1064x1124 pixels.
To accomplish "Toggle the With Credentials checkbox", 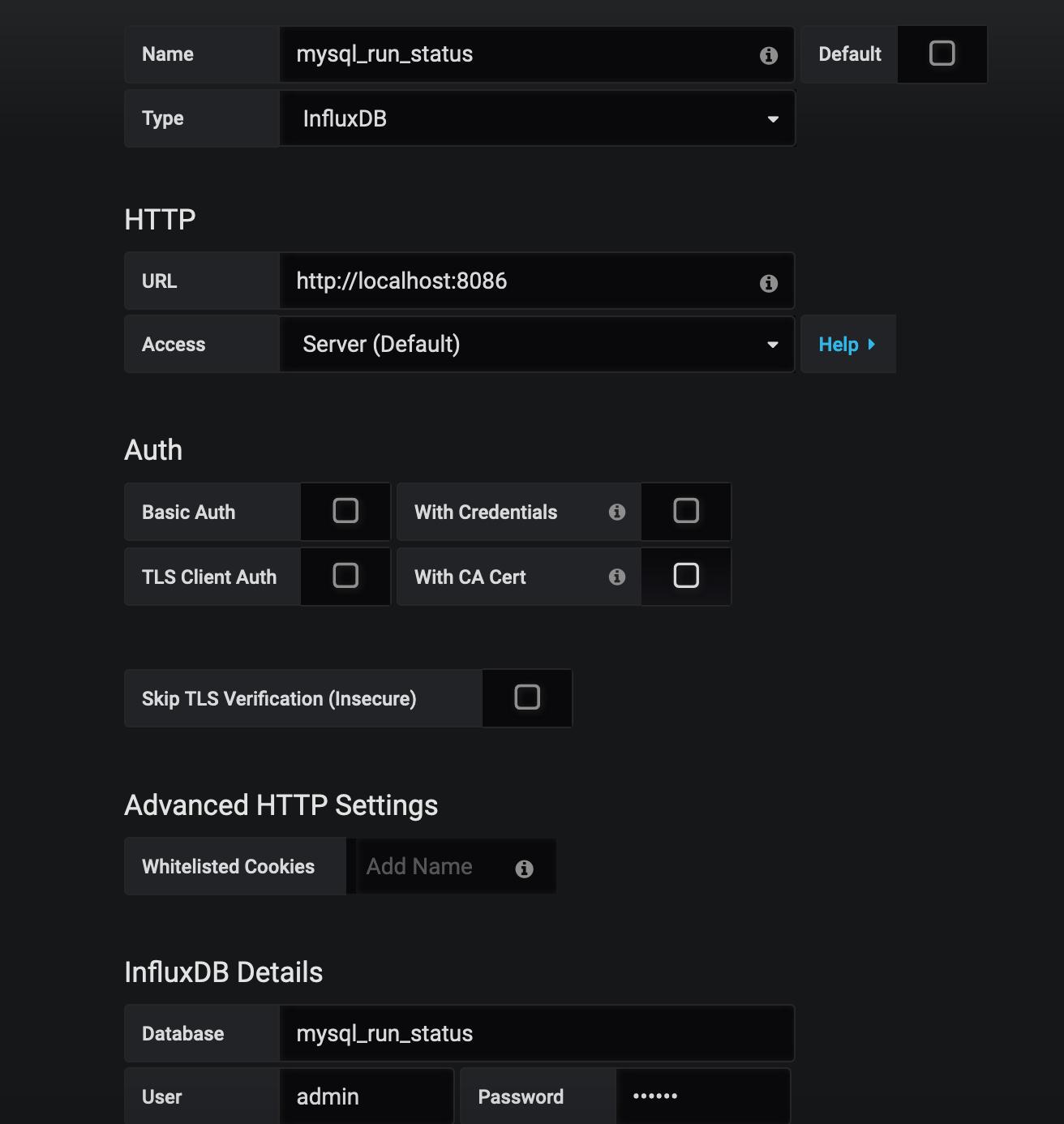I will click(686, 511).
